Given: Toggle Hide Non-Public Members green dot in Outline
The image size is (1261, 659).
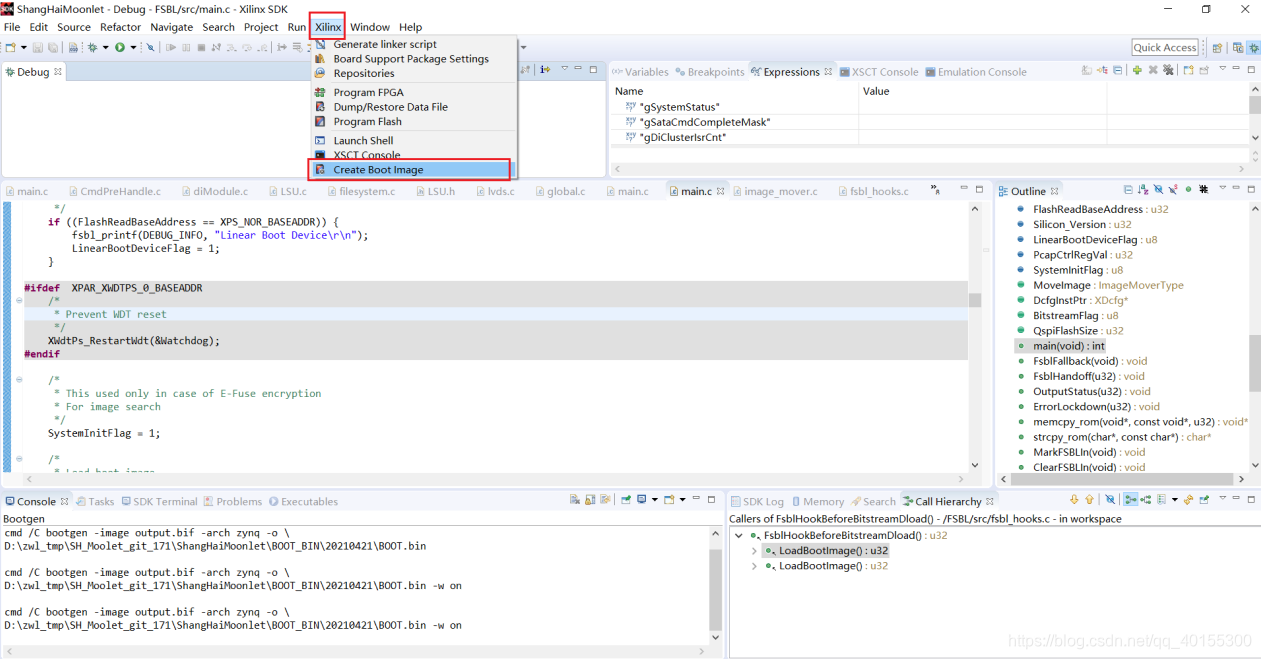Looking at the screenshot, I should 1188,189.
